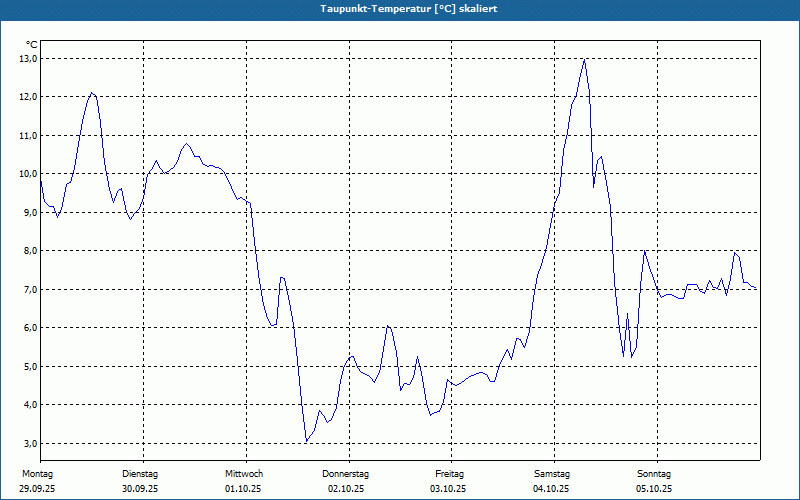Click the °C unit label on the y-axis
The image size is (800, 500).
pyautogui.click(x=32, y=45)
